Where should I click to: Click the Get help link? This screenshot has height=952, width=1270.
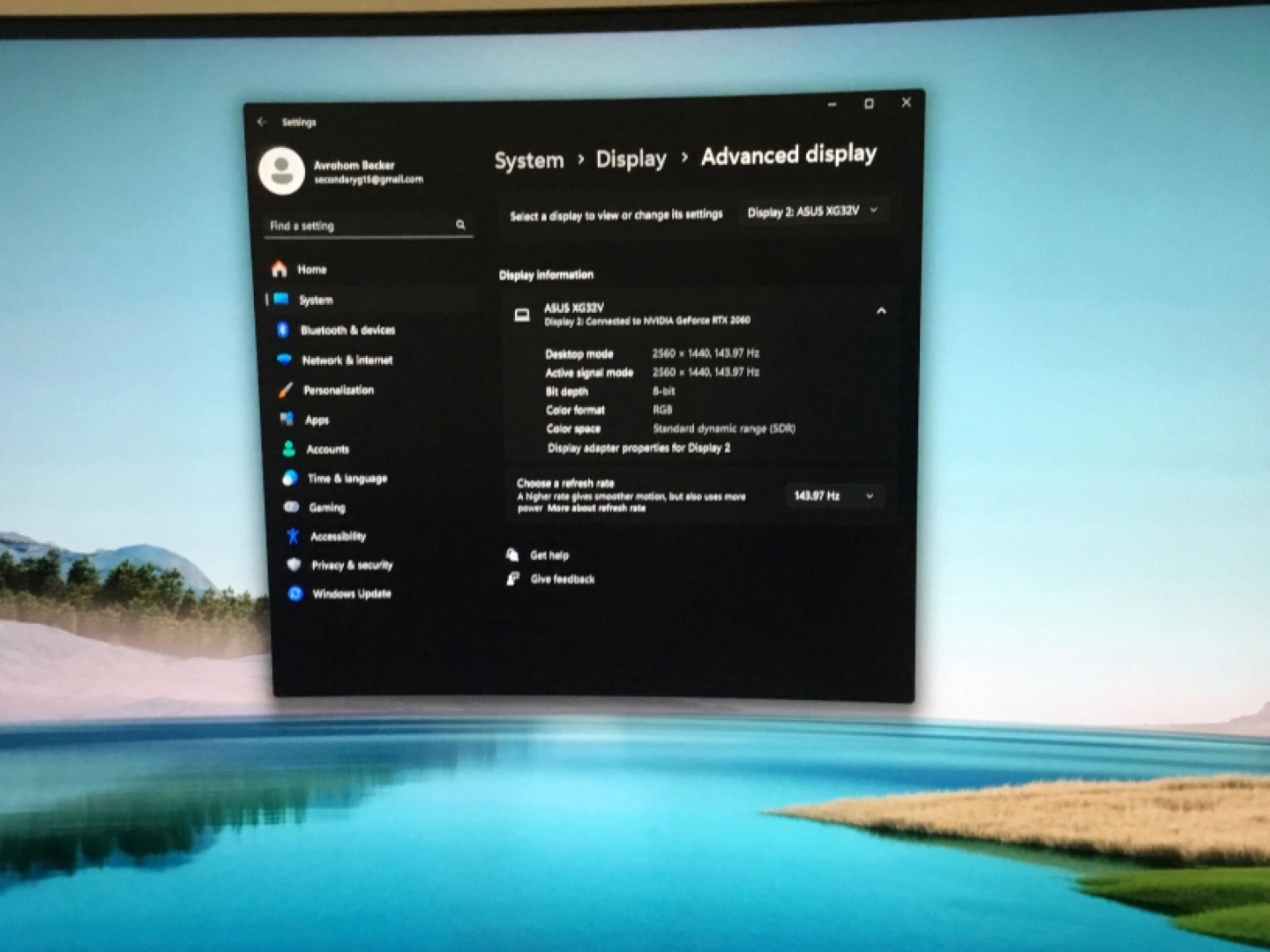pos(549,554)
